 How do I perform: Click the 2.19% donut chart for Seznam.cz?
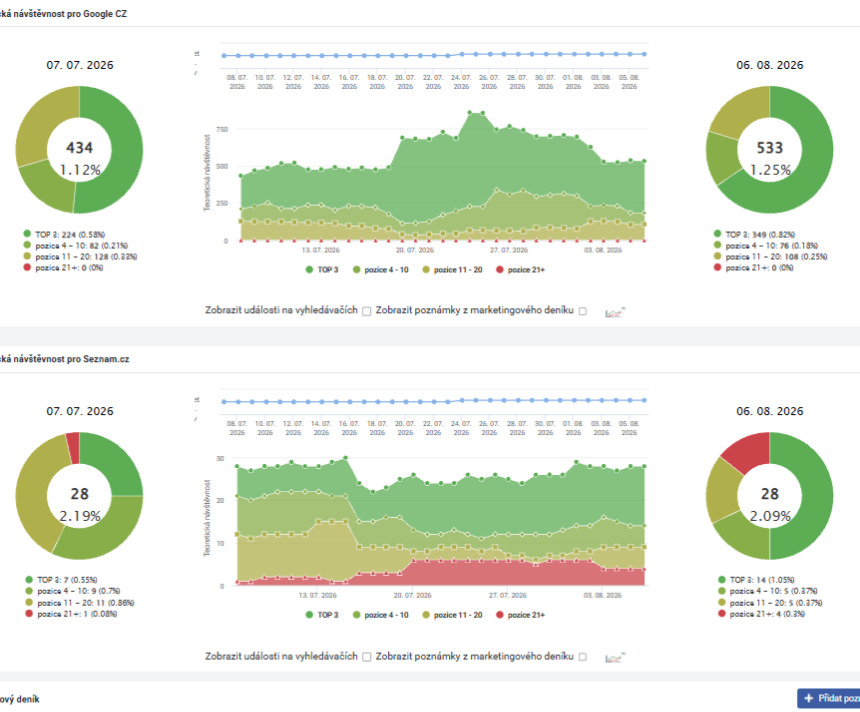click(x=80, y=496)
